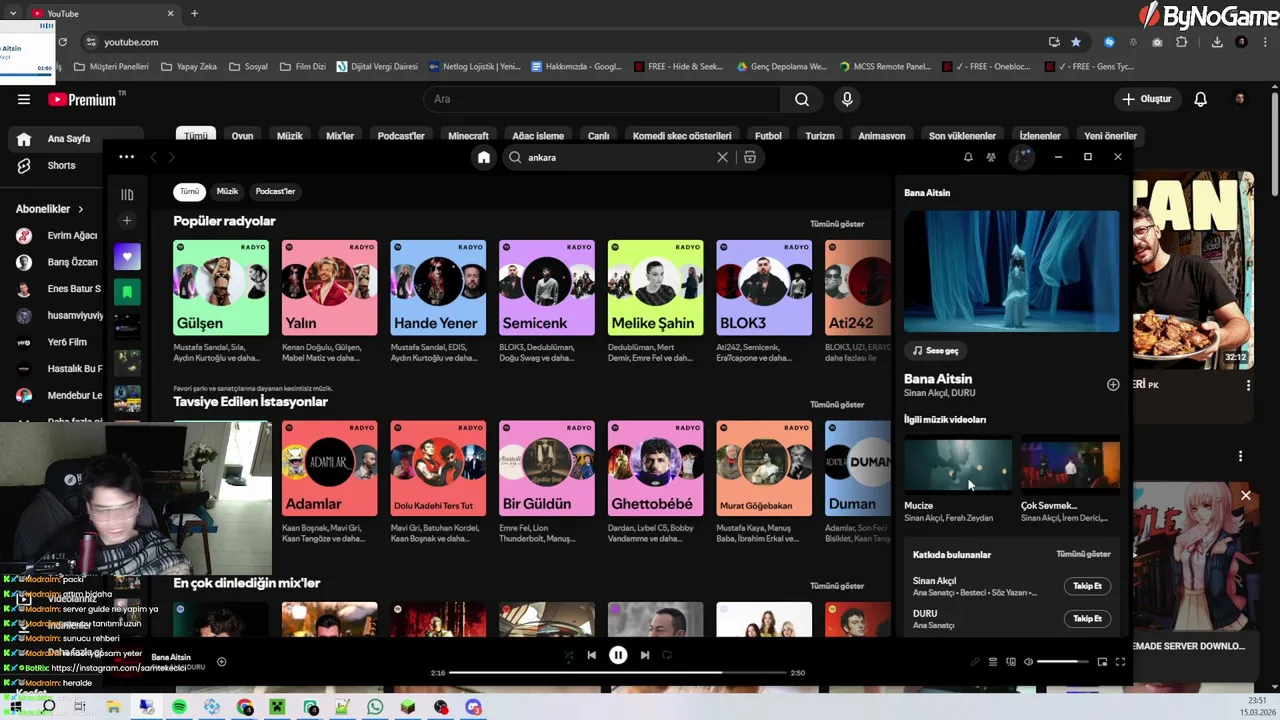Open Evrim Ağacı subscription channel
Image resolution: width=1280 pixels, height=720 pixels.
coord(60,235)
